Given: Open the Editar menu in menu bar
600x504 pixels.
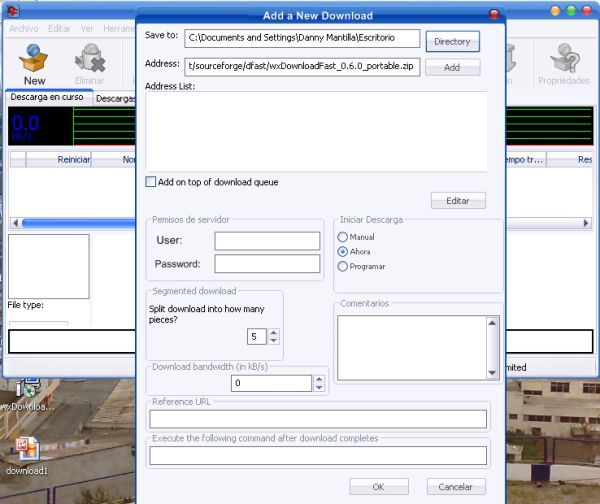Looking at the screenshot, I should [59, 29].
